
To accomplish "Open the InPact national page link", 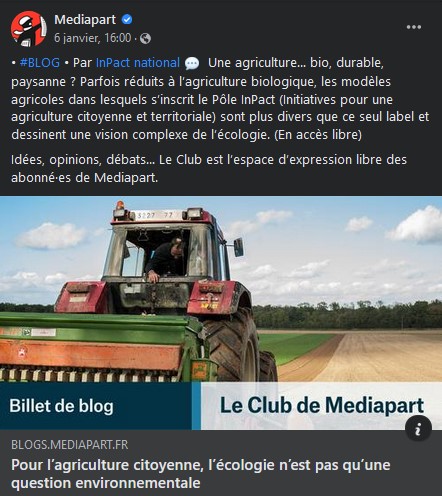I will (138, 63).
